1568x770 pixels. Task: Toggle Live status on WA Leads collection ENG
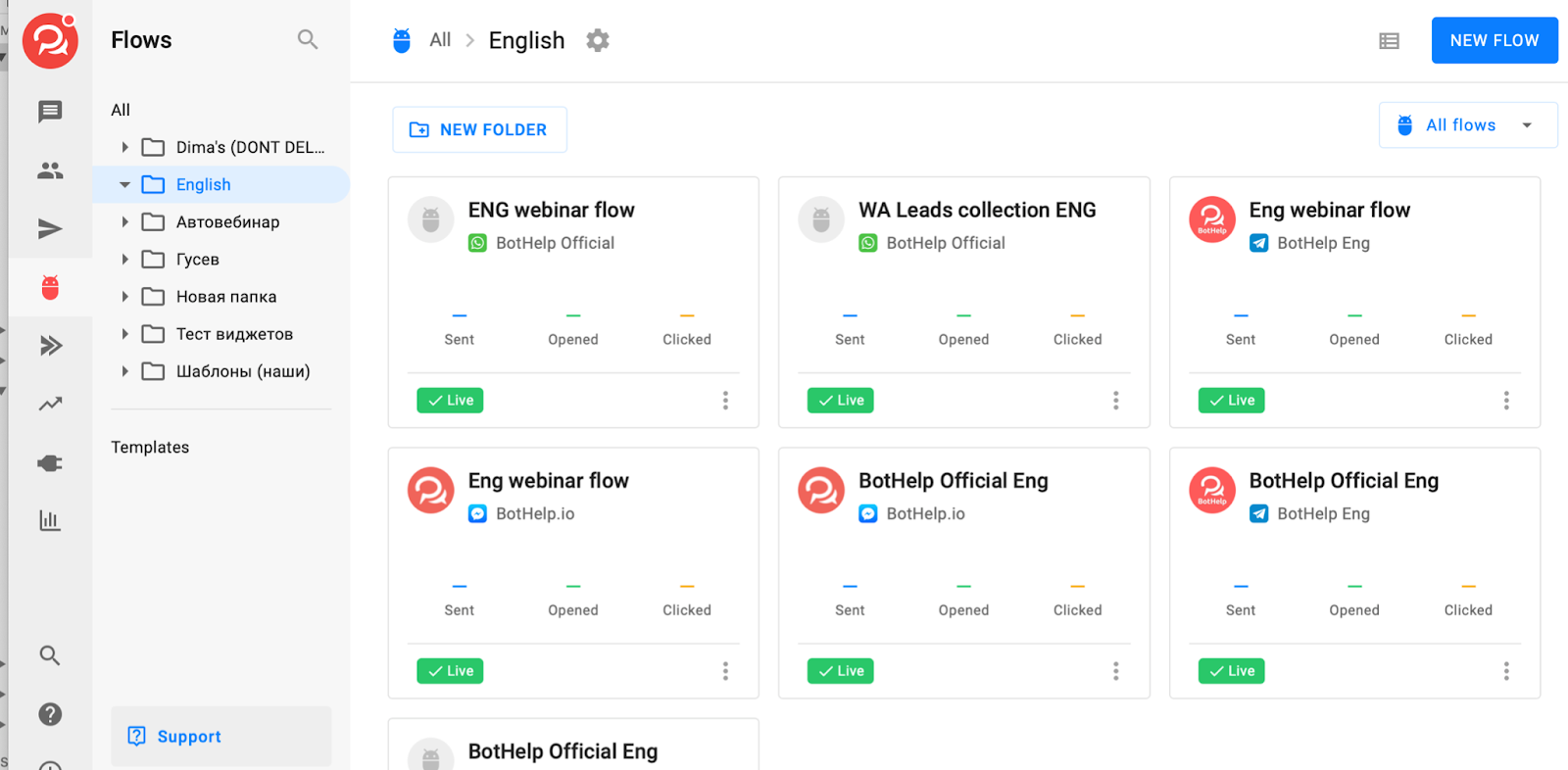(x=840, y=400)
